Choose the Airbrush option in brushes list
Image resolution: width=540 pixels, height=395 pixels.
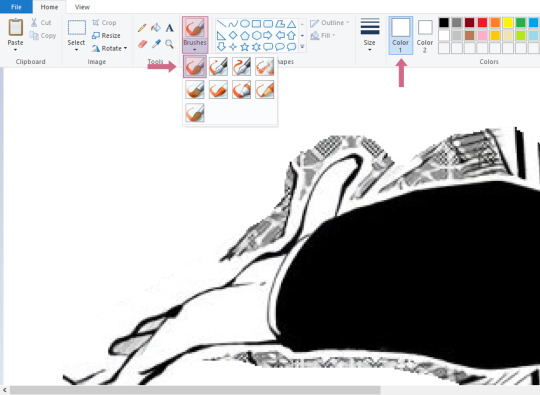(265, 66)
